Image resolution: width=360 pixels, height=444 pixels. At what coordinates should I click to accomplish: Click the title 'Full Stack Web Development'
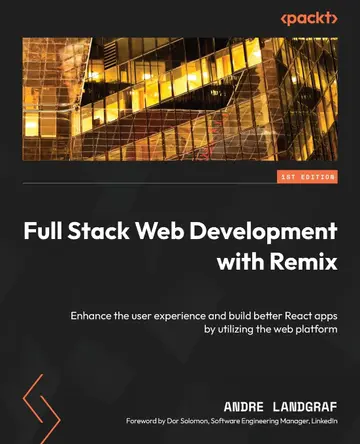click(180, 232)
